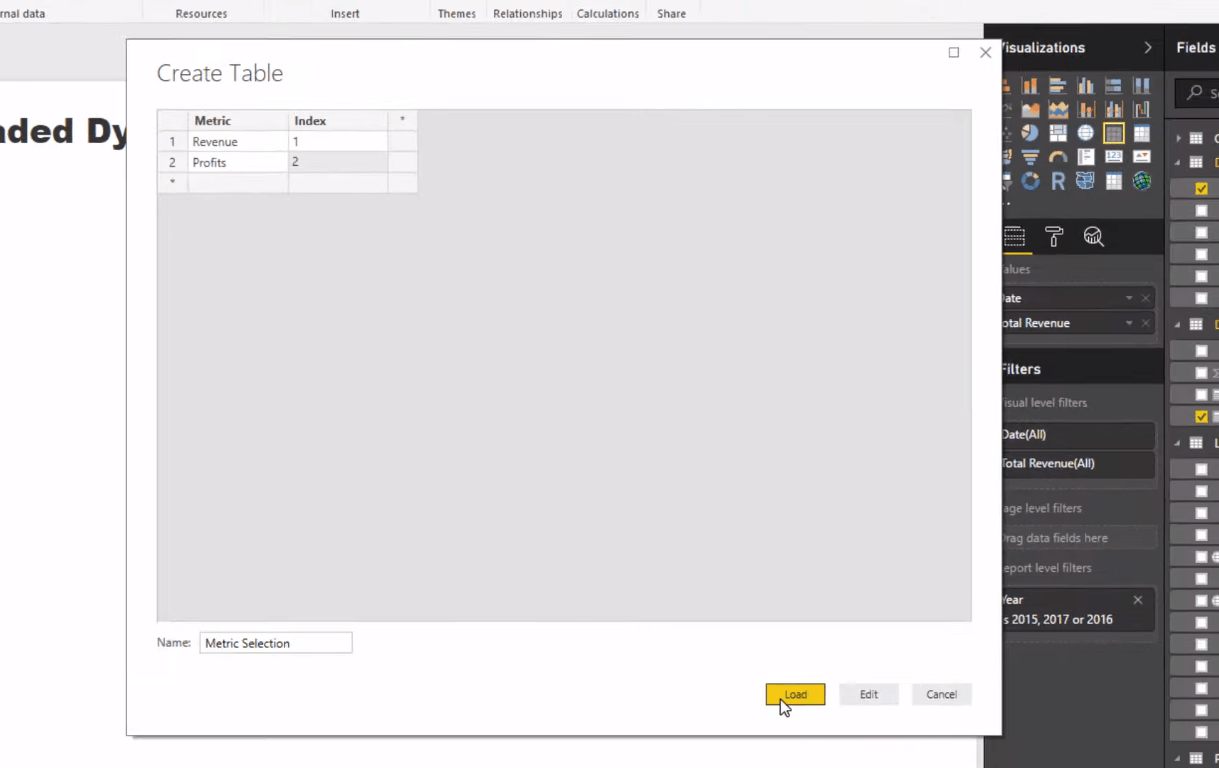Screen dimensions: 1219x768
Task: Select the treemap visualization
Action: 1058,133
